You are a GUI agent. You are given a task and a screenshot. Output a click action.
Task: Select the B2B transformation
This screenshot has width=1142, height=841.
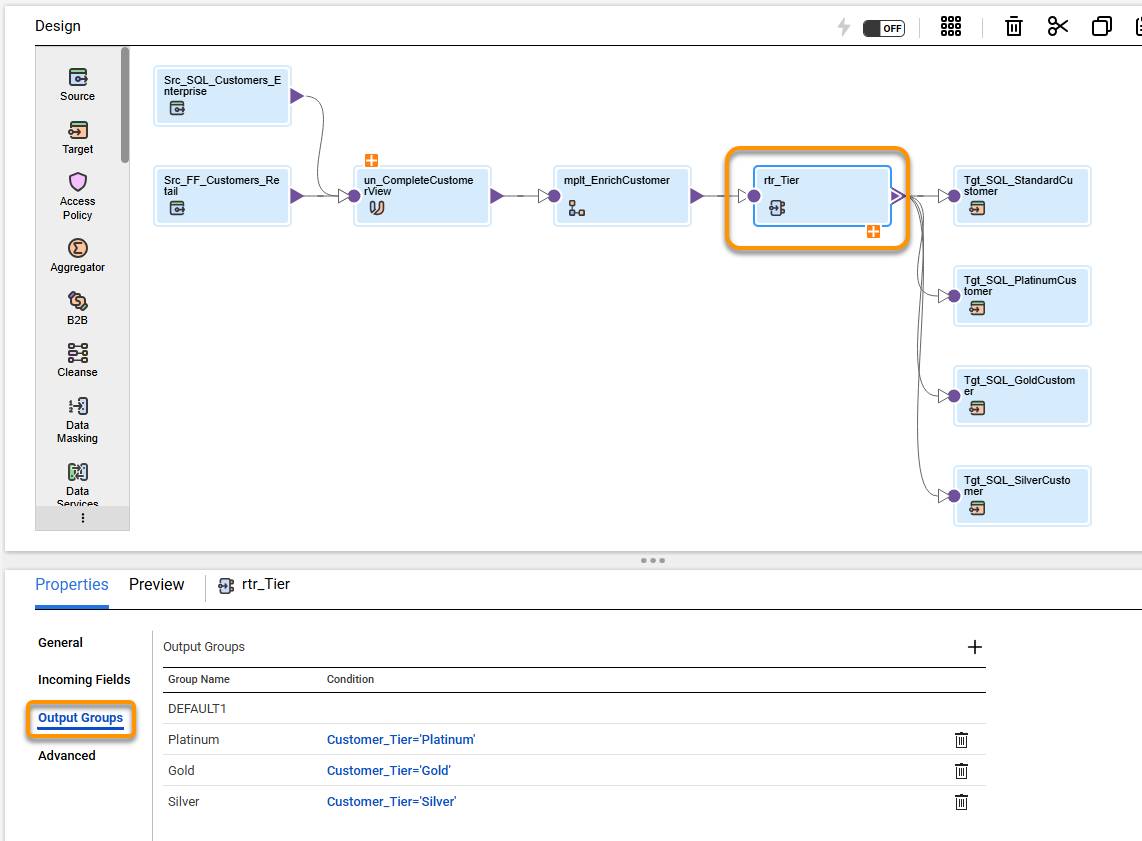(77, 308)
